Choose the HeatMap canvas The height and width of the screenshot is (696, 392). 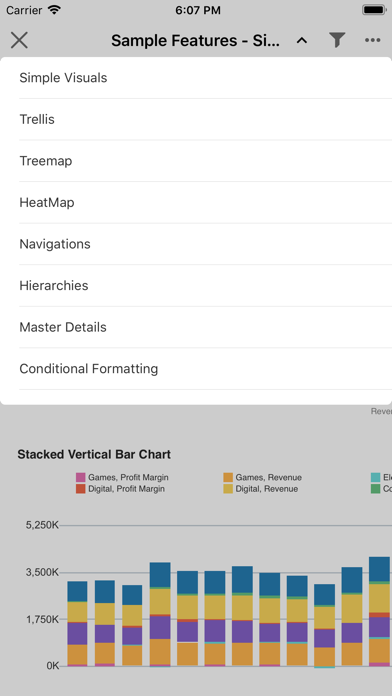pos(196,202)
